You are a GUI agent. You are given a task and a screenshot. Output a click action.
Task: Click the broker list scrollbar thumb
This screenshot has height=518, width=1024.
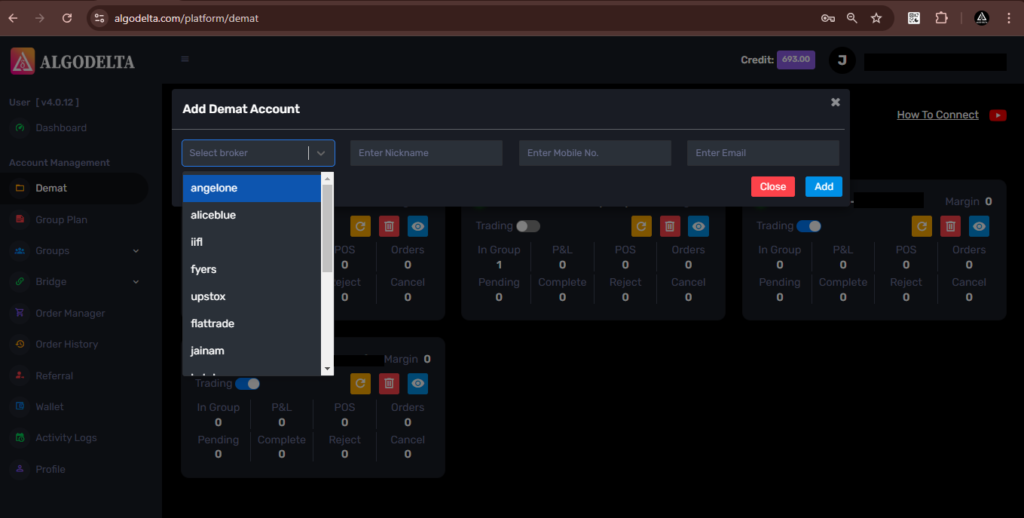327,228
